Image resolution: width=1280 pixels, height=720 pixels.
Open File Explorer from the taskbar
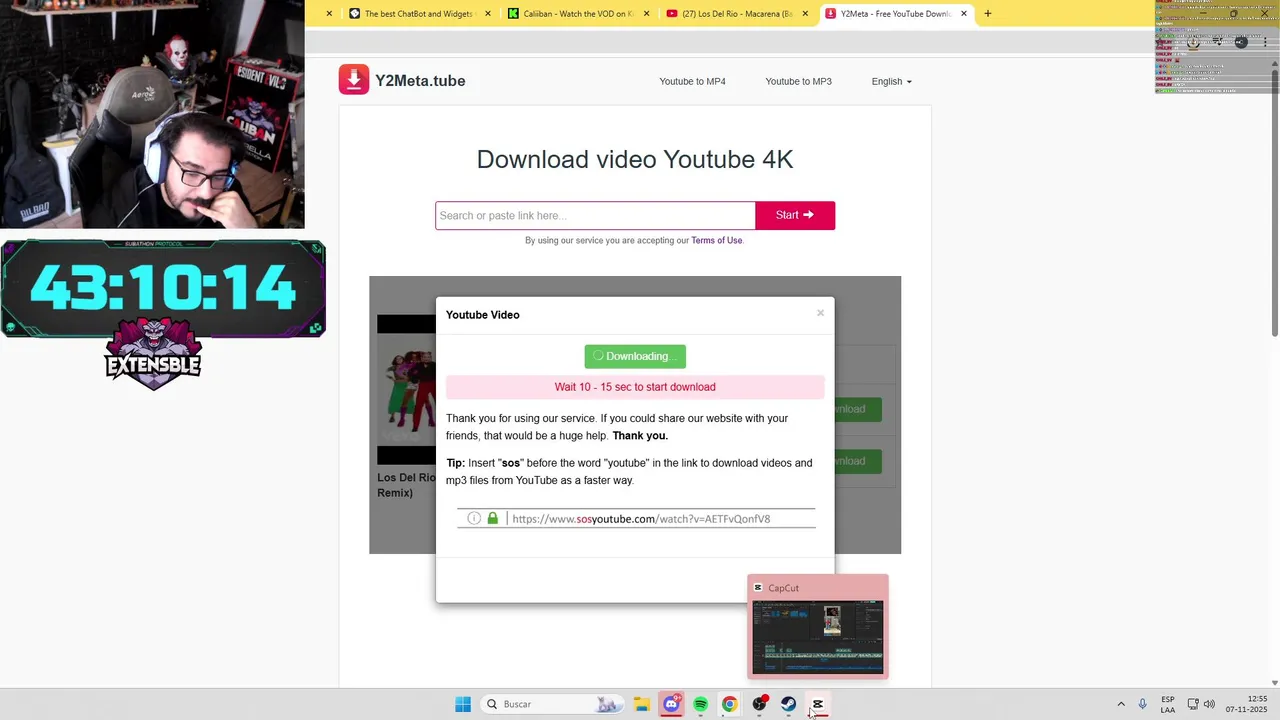[642, 704]
